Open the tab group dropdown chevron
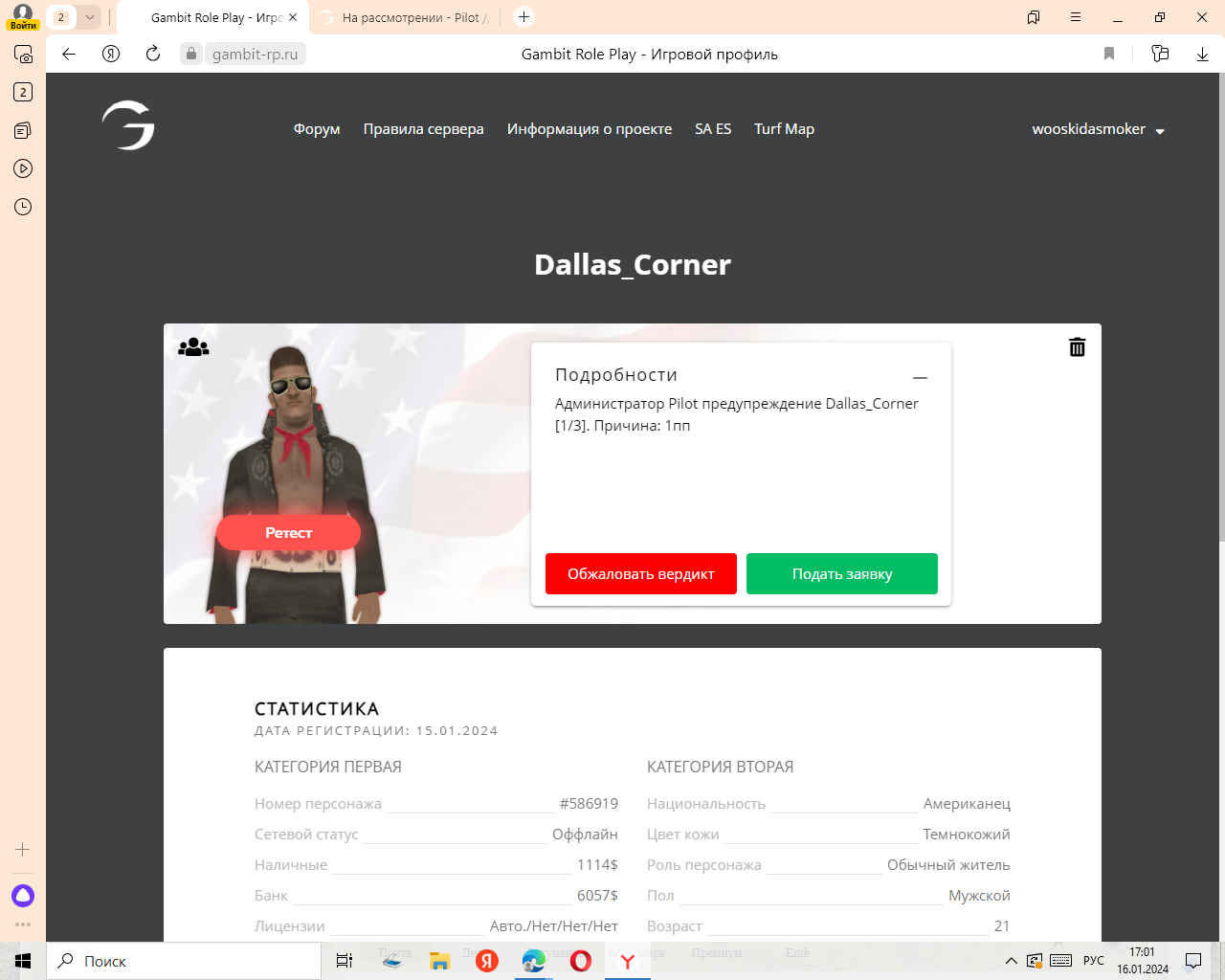1225x980 pixels. (x=89, y=17)
